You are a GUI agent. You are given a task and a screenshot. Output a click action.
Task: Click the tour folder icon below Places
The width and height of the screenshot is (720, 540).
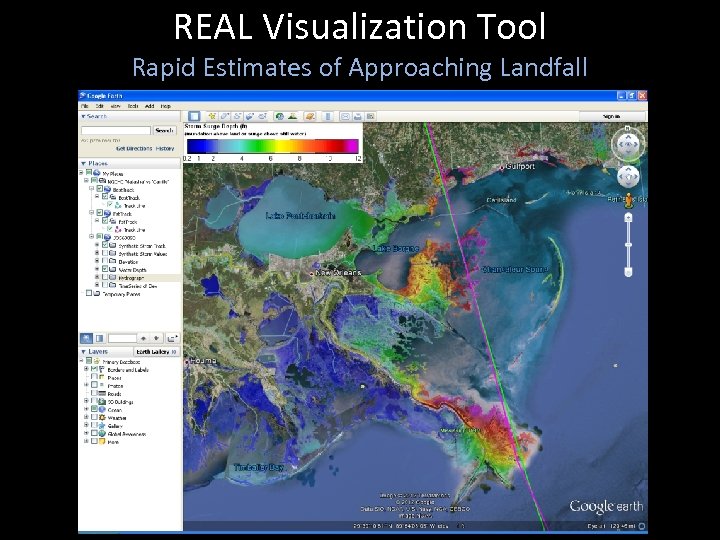[x=172, y=338]
